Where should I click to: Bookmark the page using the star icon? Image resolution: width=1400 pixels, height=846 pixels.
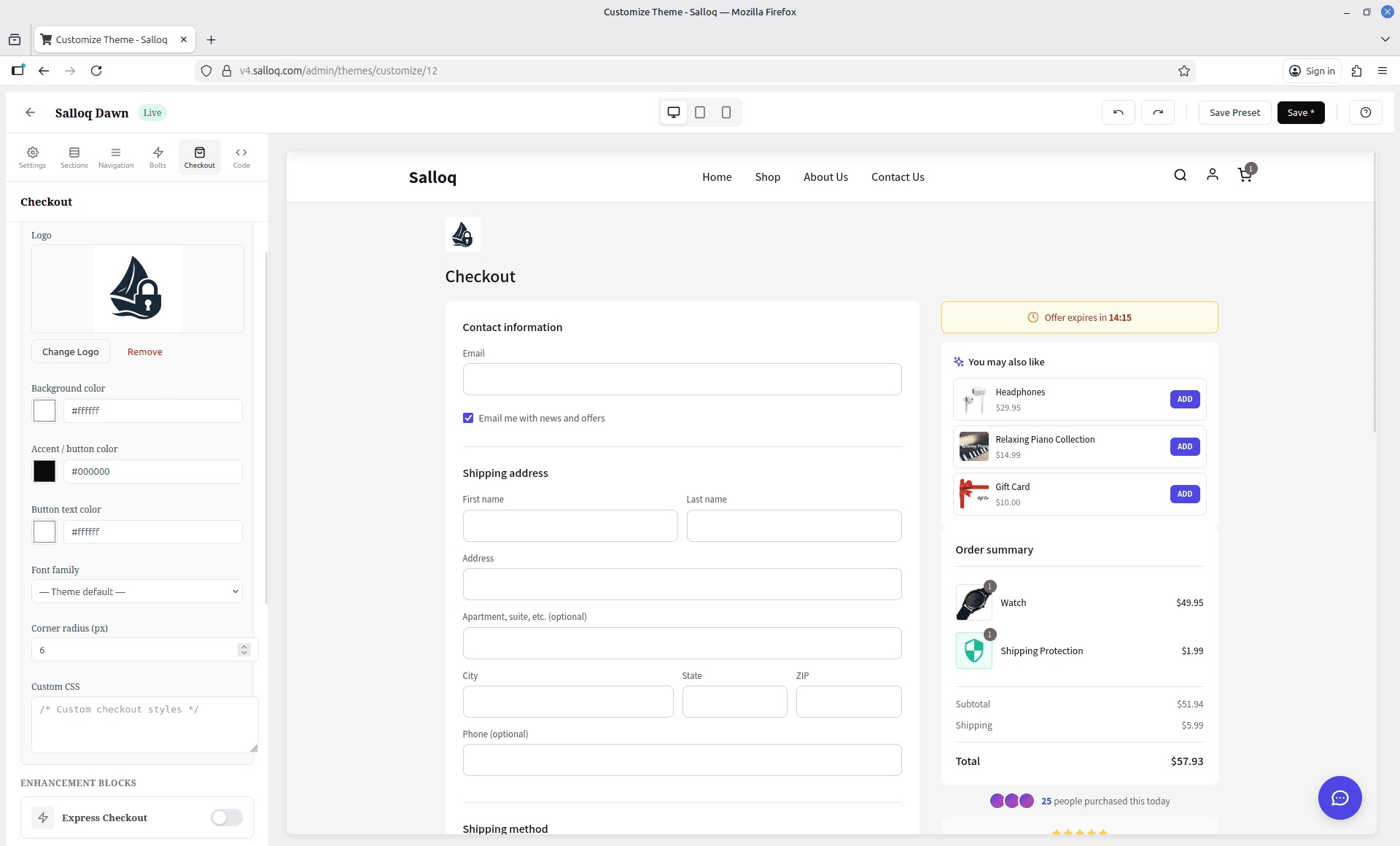(x=1184, y=70)
